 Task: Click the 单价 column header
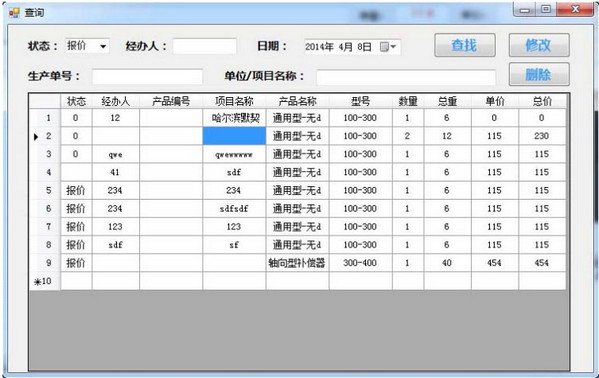pyautogui.click(x=495, y=101)
